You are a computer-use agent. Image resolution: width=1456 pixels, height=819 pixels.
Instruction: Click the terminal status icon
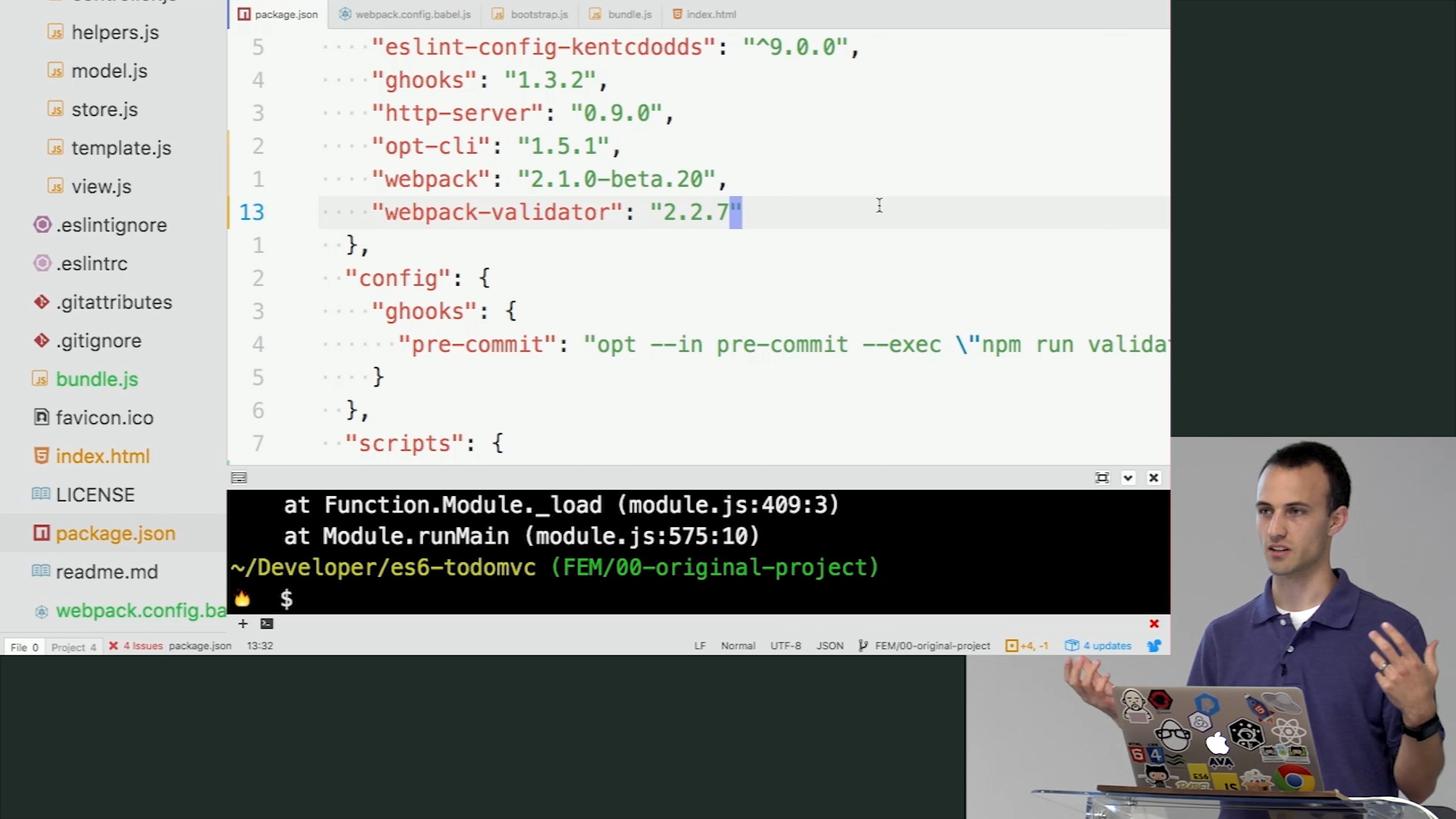[x=267, y=623]
